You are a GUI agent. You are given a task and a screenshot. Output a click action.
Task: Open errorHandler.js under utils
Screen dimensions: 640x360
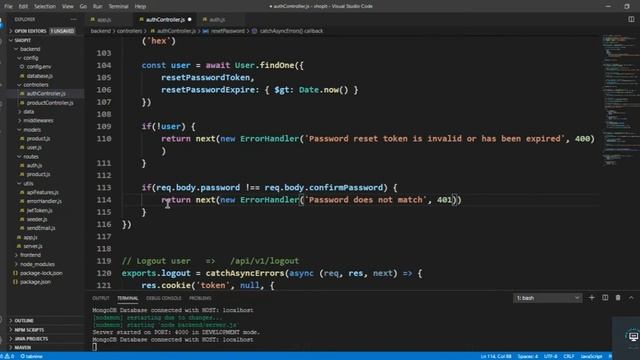point(44,201)
